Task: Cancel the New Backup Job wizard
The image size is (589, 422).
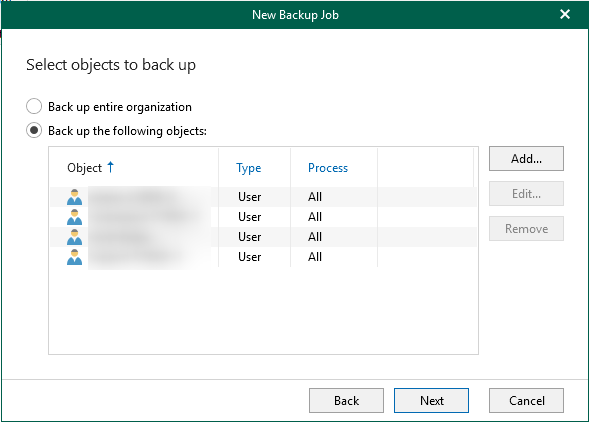Action: point(526,401)
